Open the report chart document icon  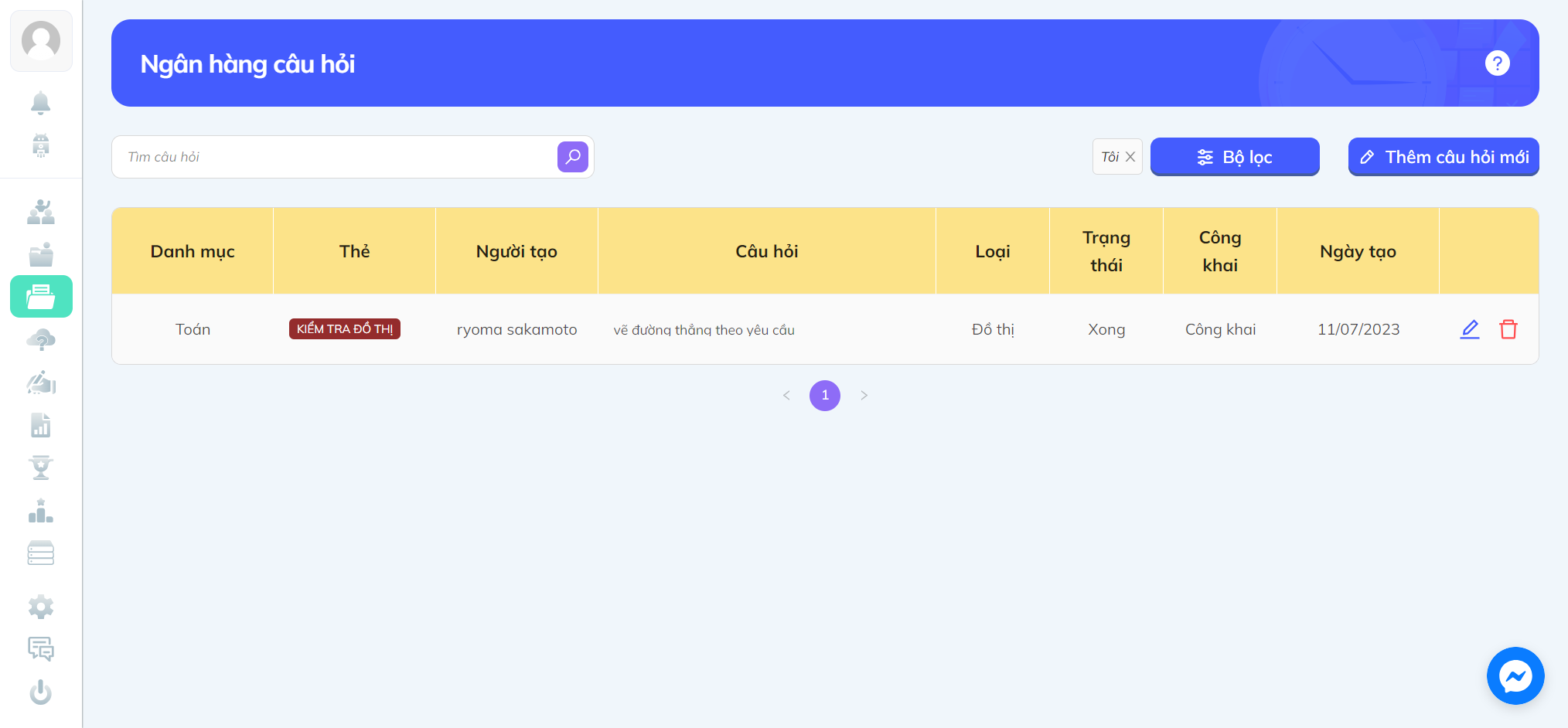pyautogui.click(x=41, y=425)
